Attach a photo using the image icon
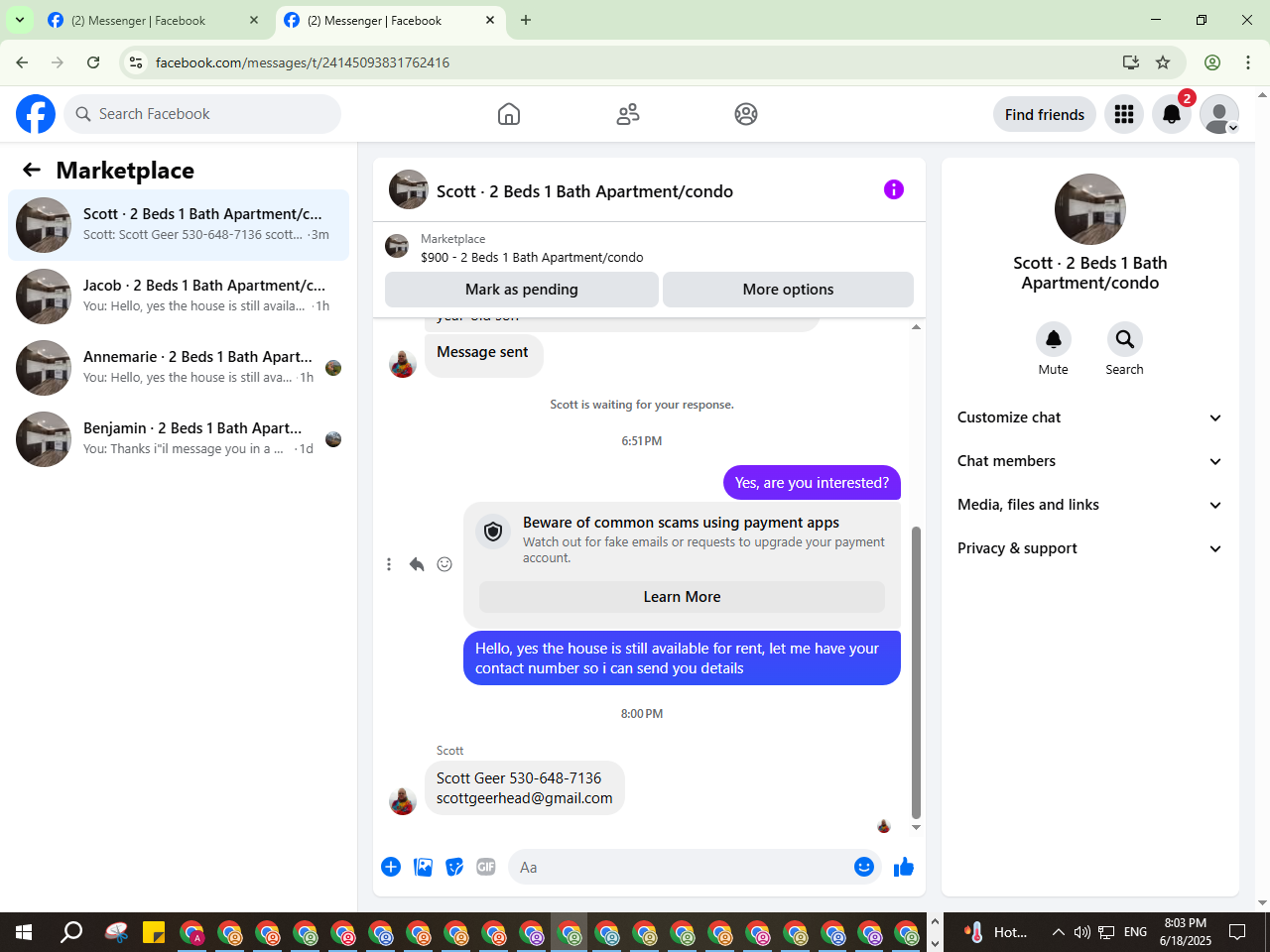Image resolution: width=1270 pixels, height=952 pixels. (x=423, y=867)
